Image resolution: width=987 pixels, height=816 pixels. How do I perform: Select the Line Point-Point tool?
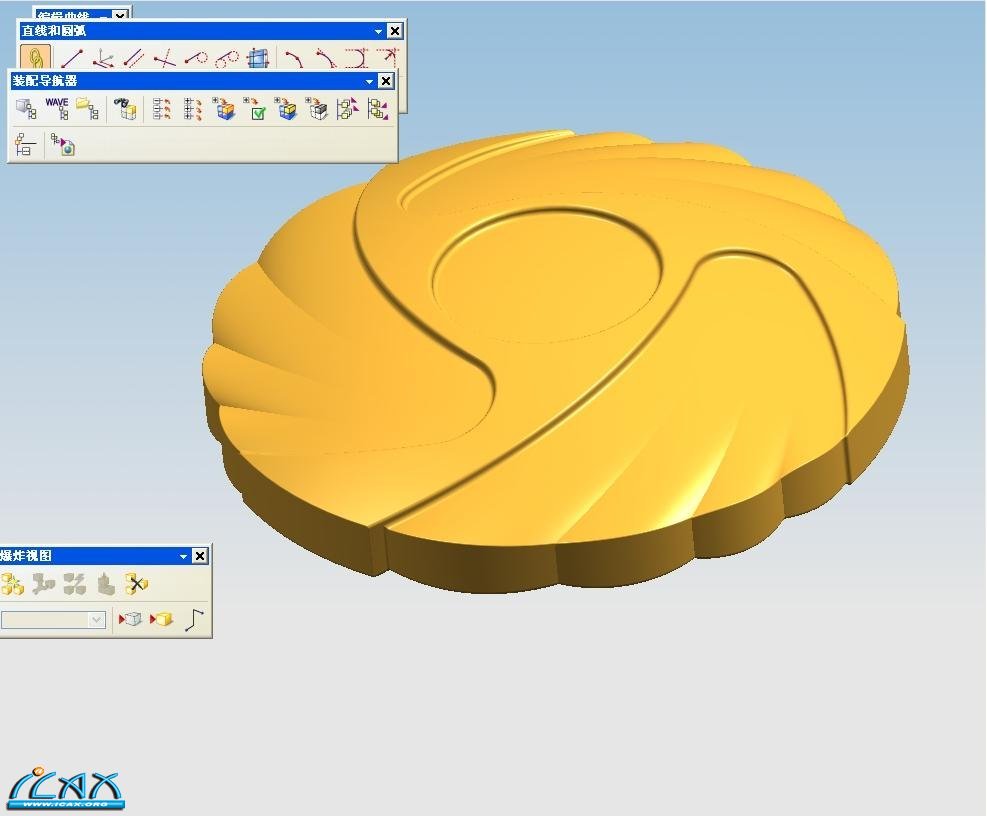pyautogui.click(x=72, y=59)
